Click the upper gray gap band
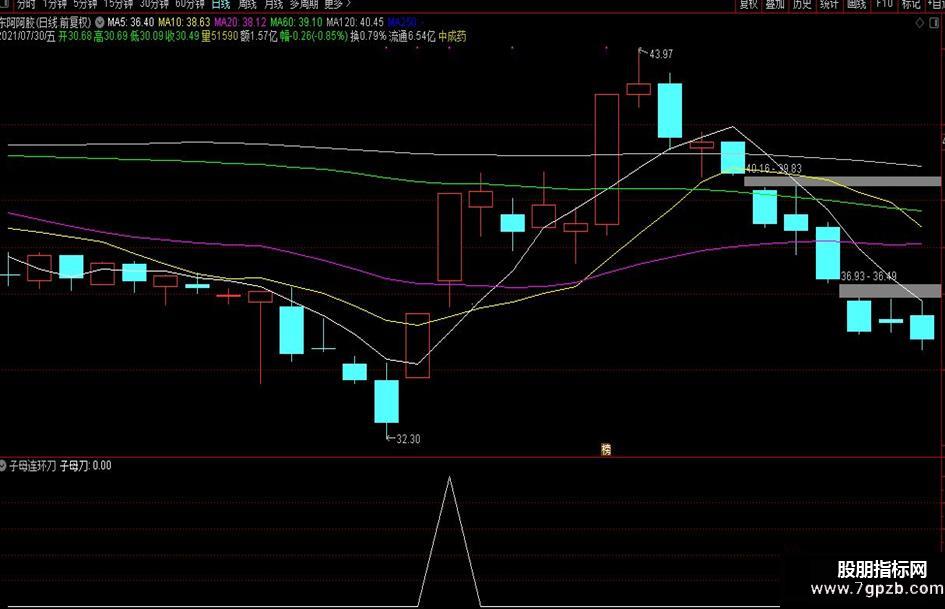The height and width of the screenshot is (609, 945). 842,181
